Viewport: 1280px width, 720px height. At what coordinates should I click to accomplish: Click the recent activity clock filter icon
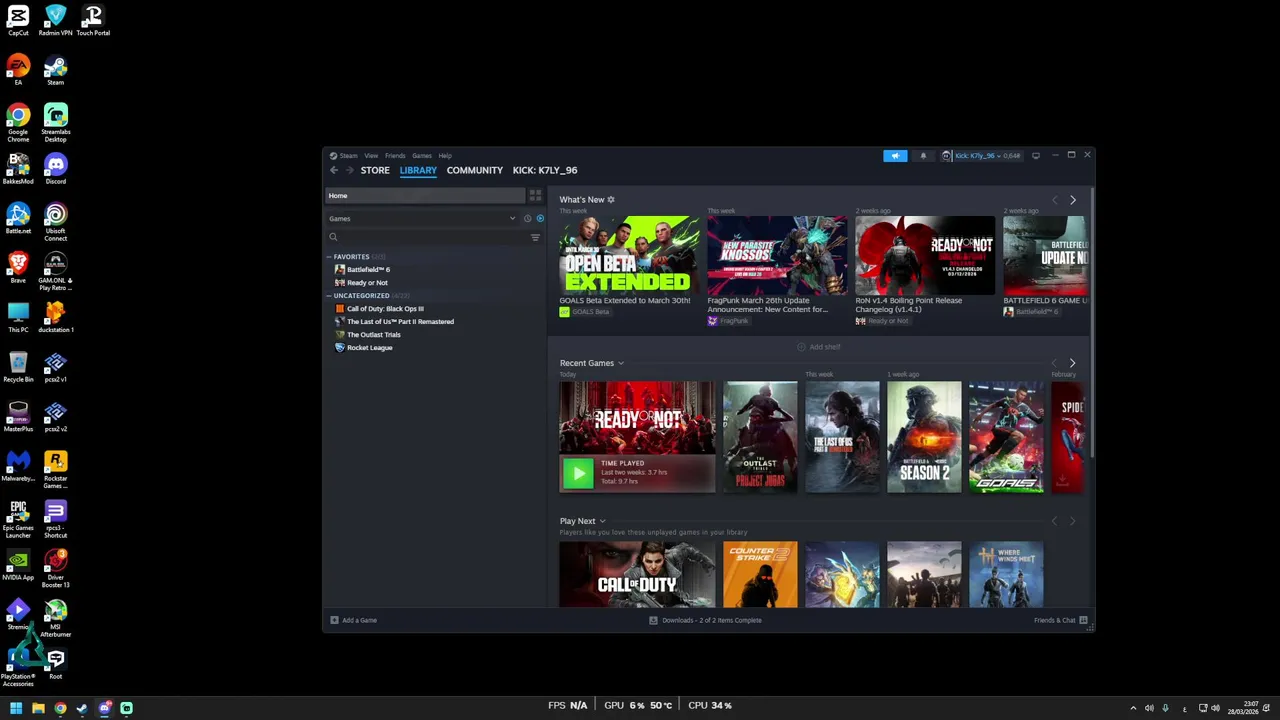pyautogui.click(x=527, y=218)
